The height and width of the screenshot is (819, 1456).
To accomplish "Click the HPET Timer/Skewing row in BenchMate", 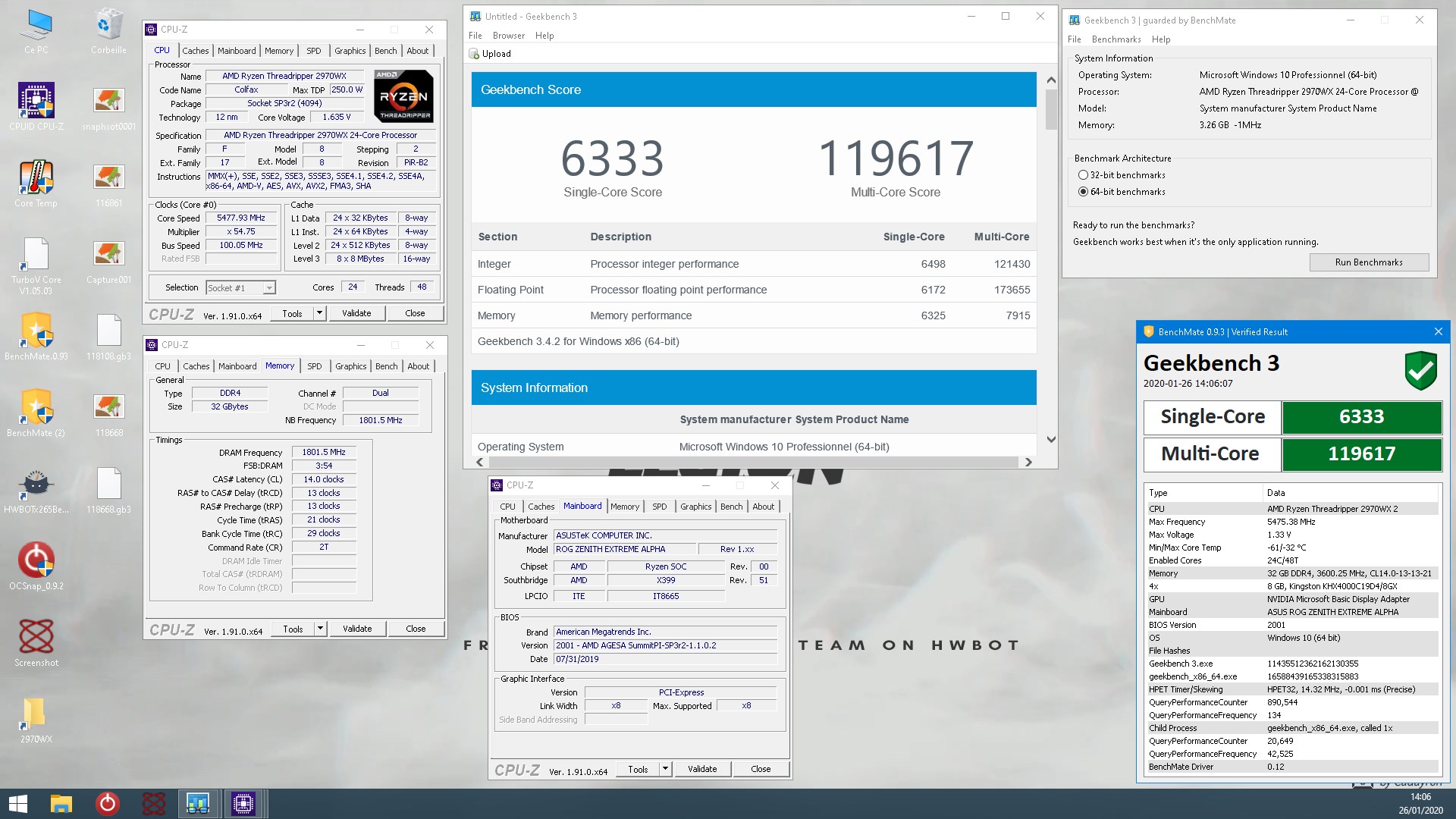I will coord(1292,689).
